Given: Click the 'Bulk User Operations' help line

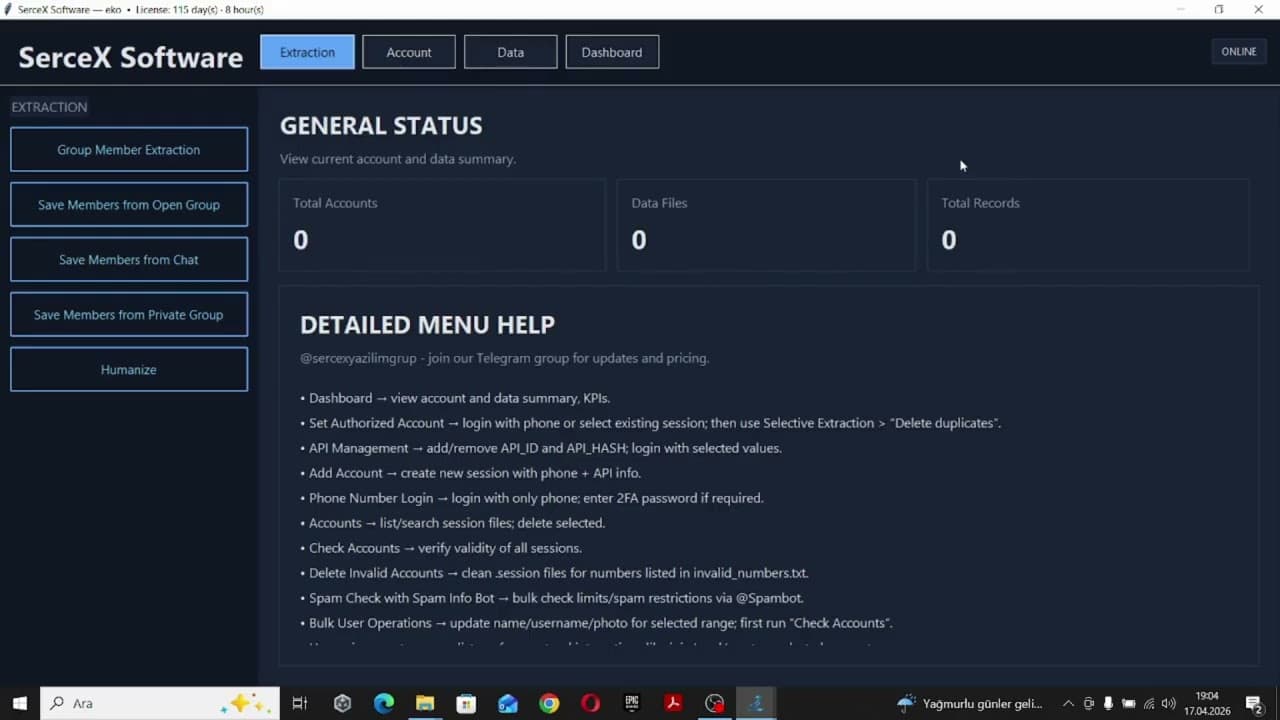Looking at the screenshot, I should 596,623.
